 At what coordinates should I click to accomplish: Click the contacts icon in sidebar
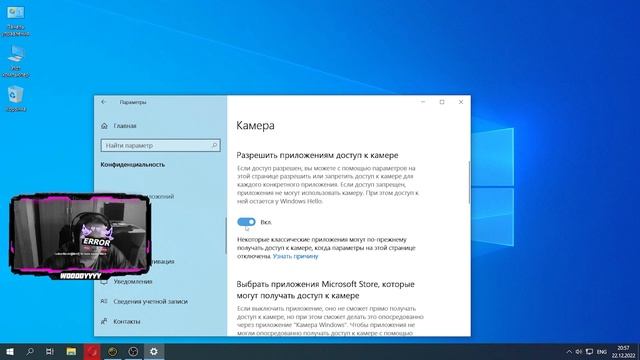pos(104,321)
